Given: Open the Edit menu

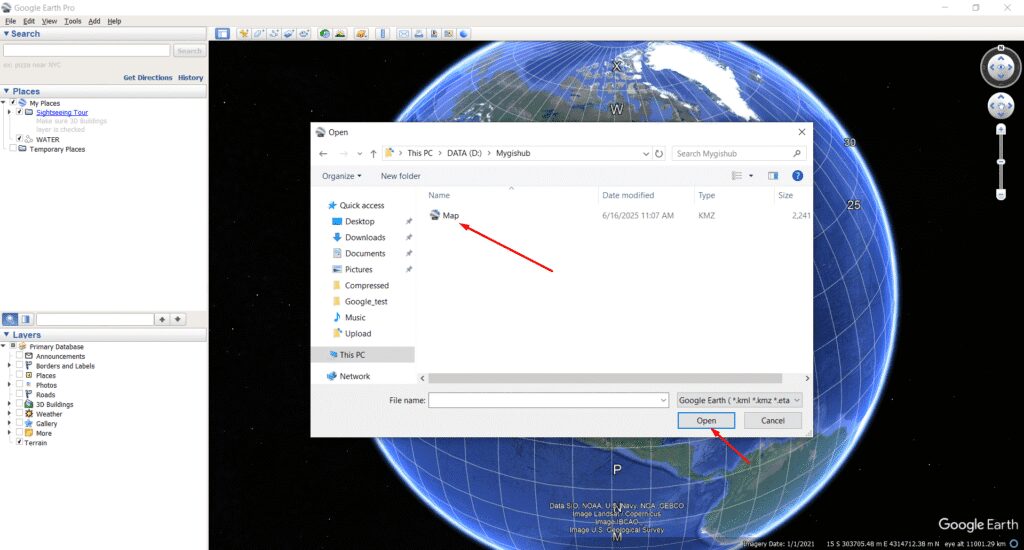Looking at the screenshot, I should pos(29,21).
